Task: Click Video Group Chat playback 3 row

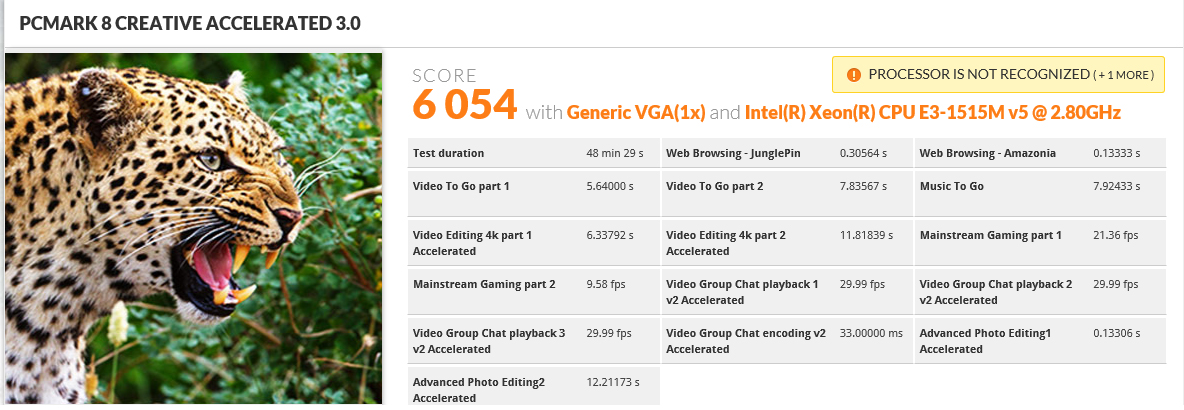Action: click(x=534, y=341)
